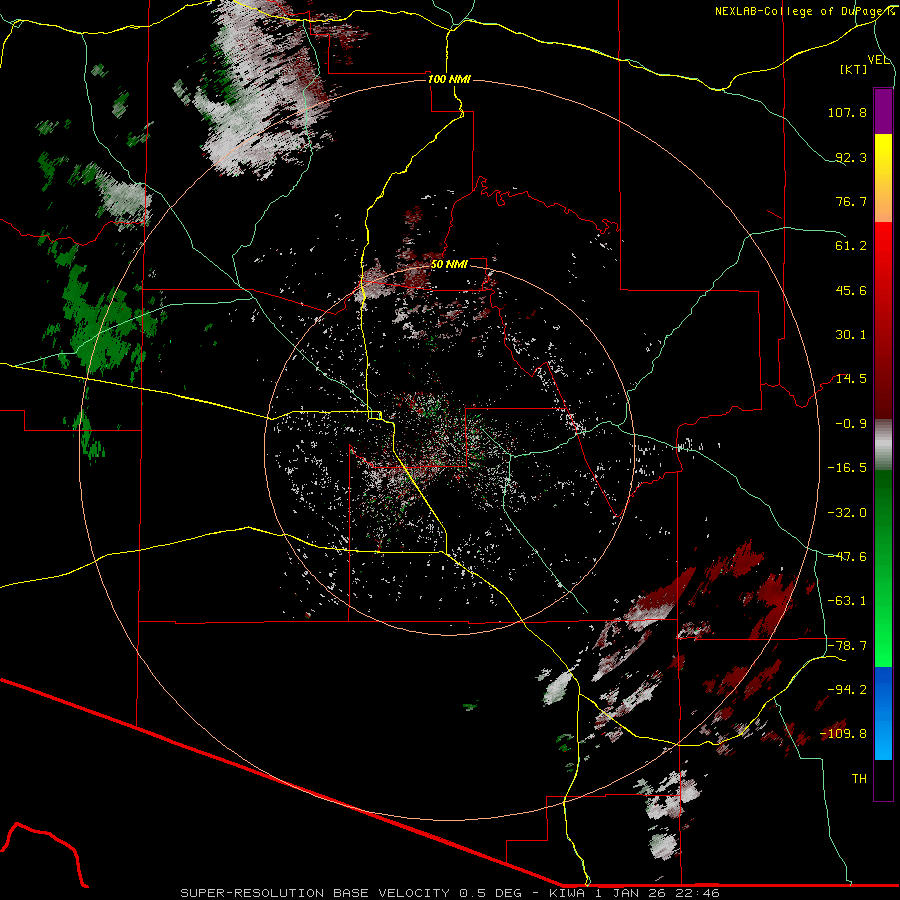Pick the black TH segment of the color bar
Screen dimensions: 900x900
(883, 780)
